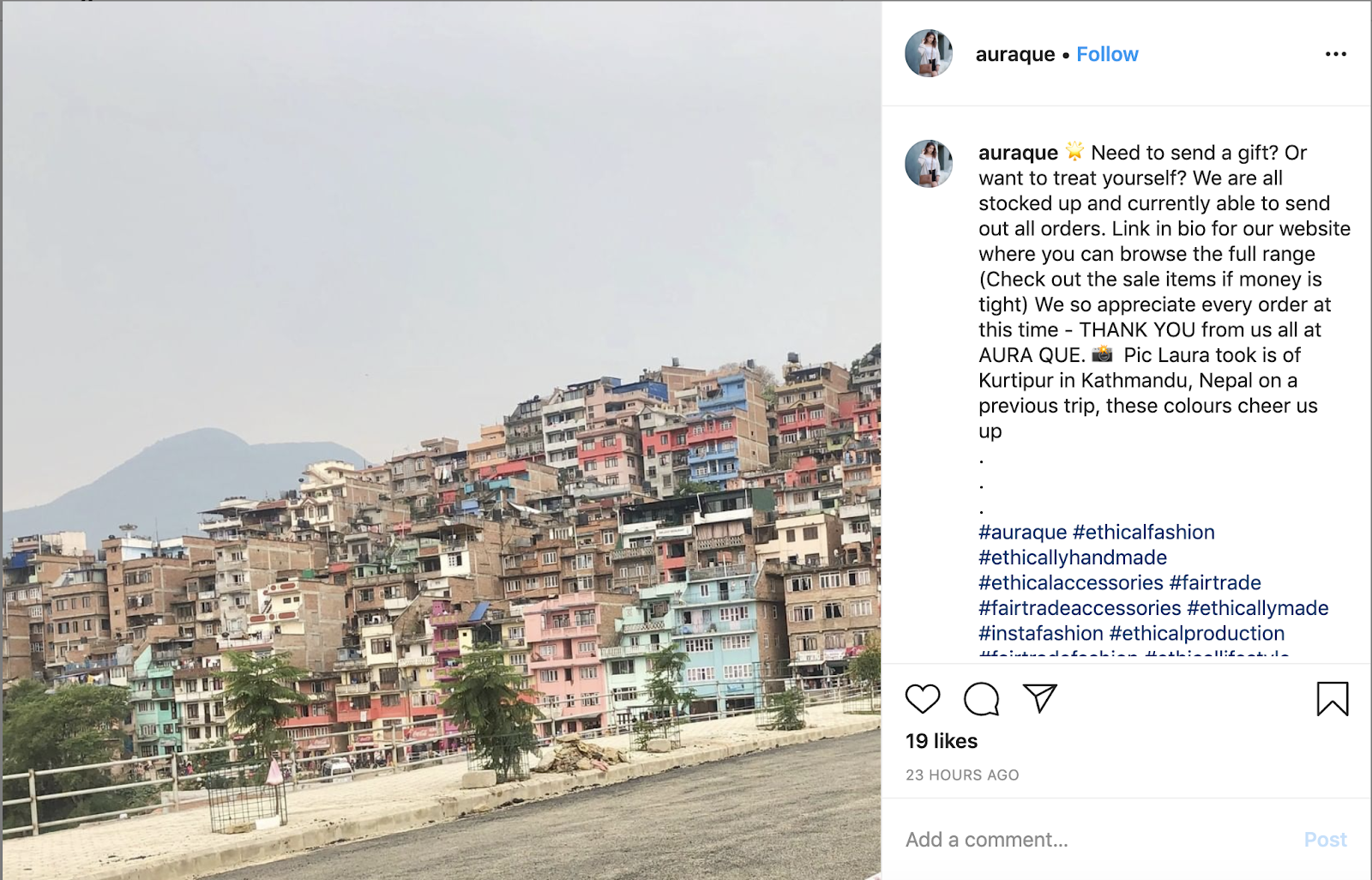
Task: Open auraque username in post header
Action: 1015,54
